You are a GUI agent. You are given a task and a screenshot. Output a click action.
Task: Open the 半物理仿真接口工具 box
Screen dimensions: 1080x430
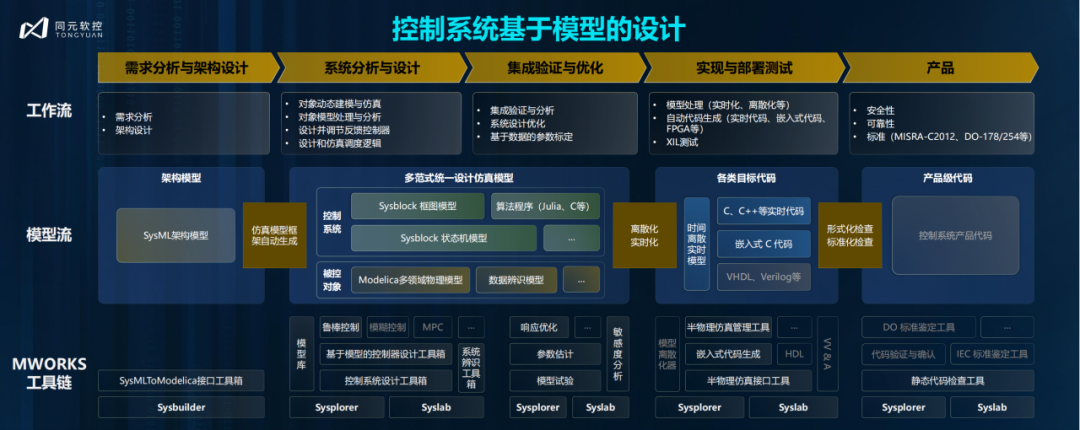pyautogui.click(x=748, y=380)
